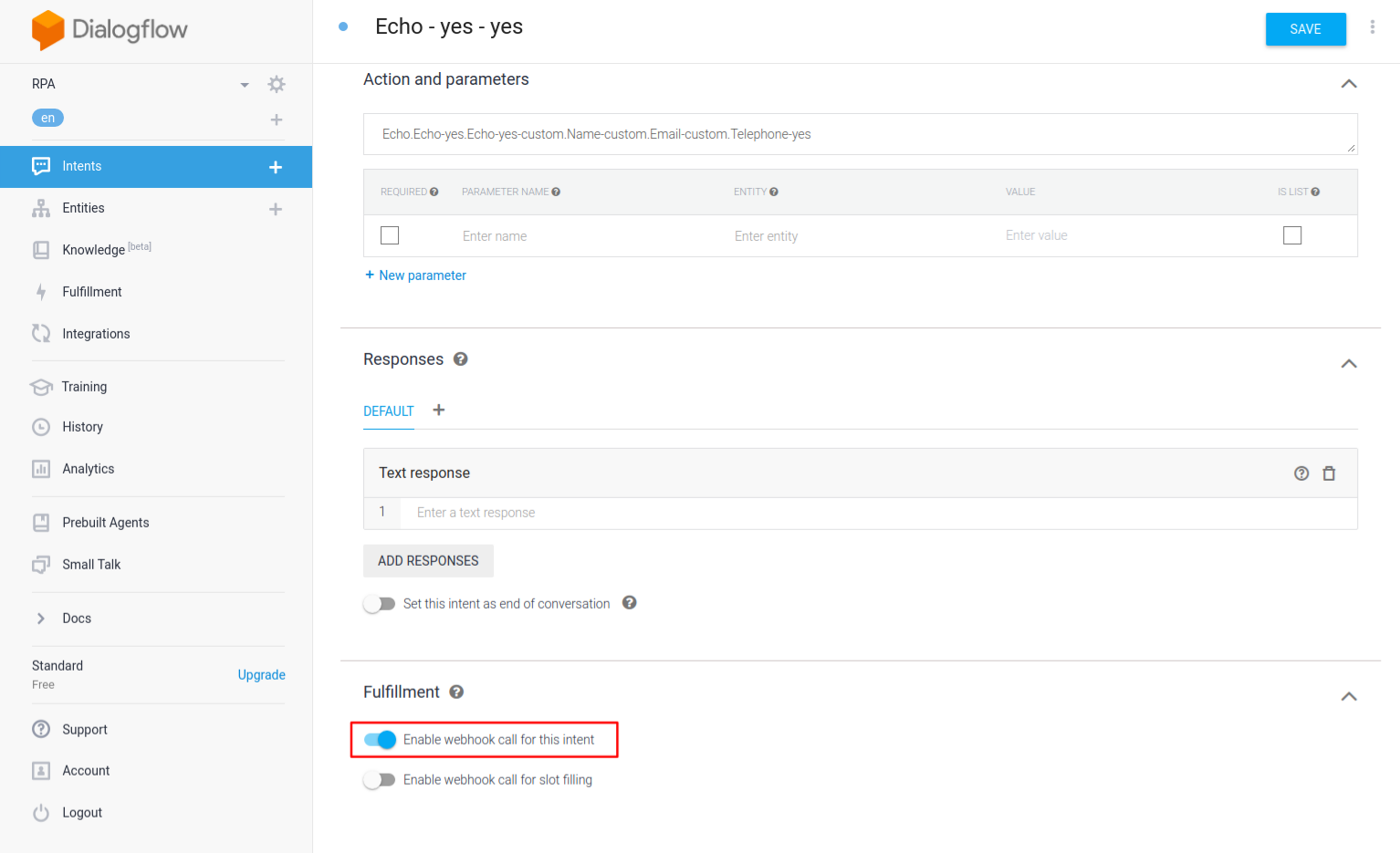Viewport: 1400px width, 853px height.
Task: Collapse the Fulfillment section
Action: coord(1348,697)
